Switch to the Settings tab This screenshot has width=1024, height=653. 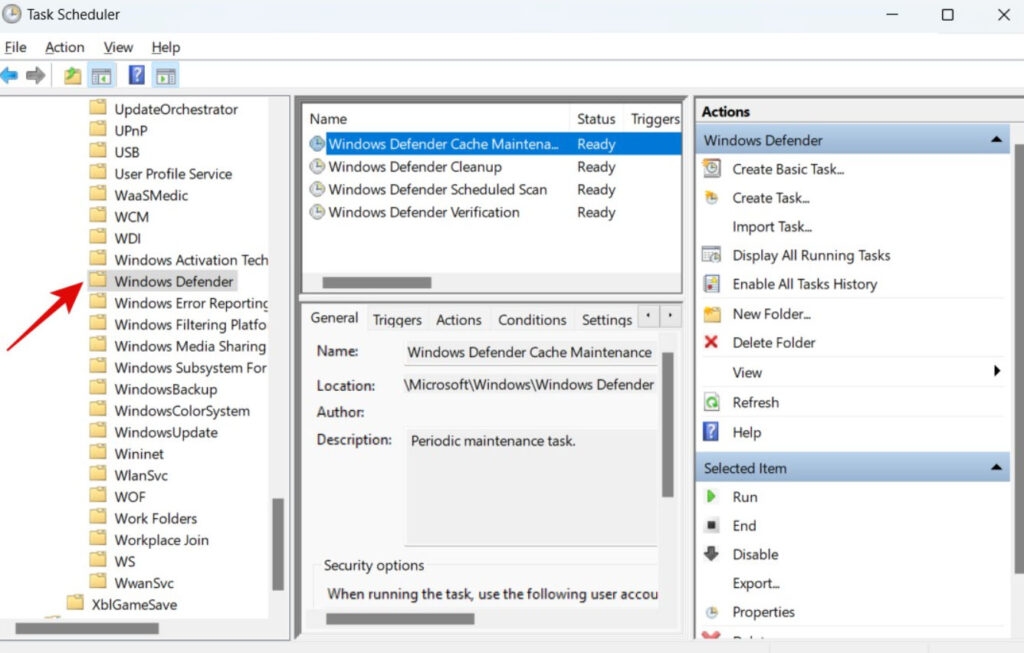[x=607, y=319]
